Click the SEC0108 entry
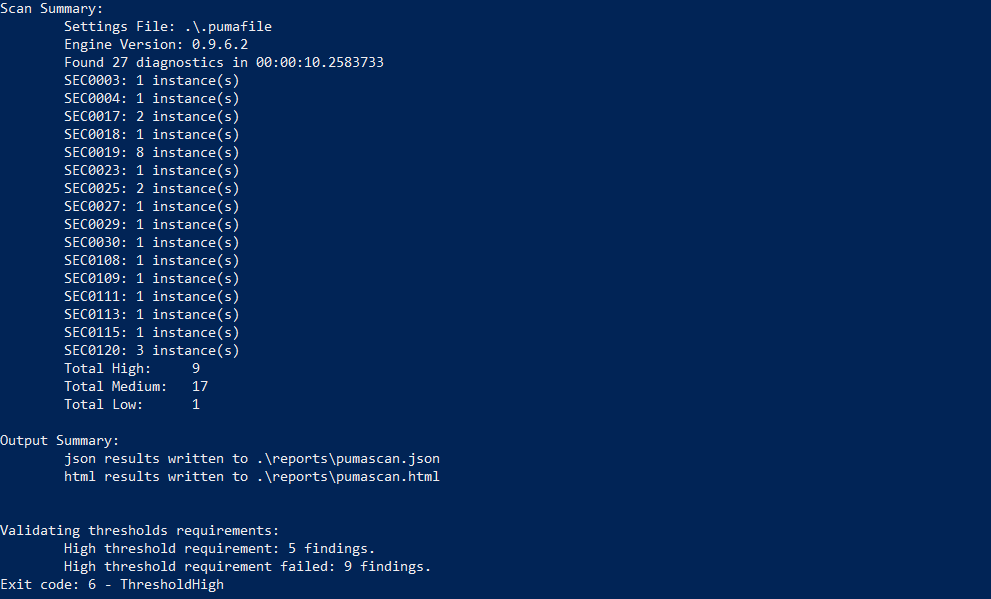This screenshot has height=599, width=991. coord(151,260)
